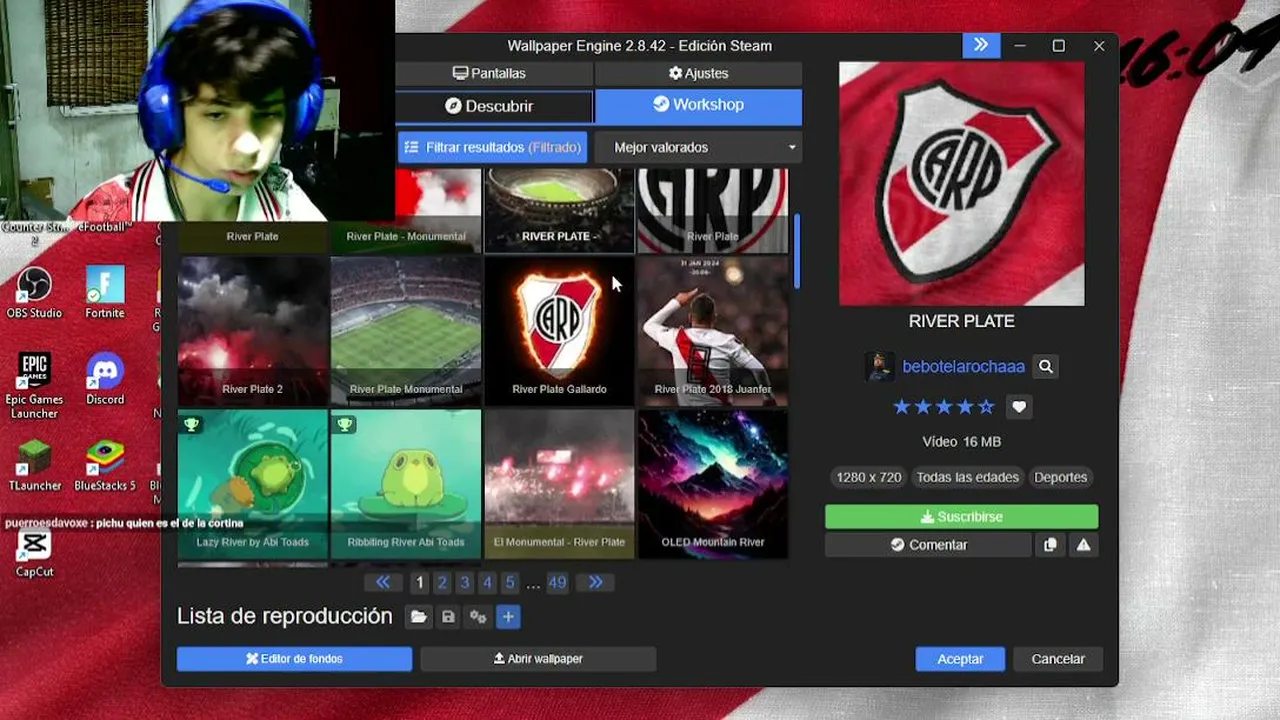
Task: Open playlist settings gears icon
Action: coord(478,617)
